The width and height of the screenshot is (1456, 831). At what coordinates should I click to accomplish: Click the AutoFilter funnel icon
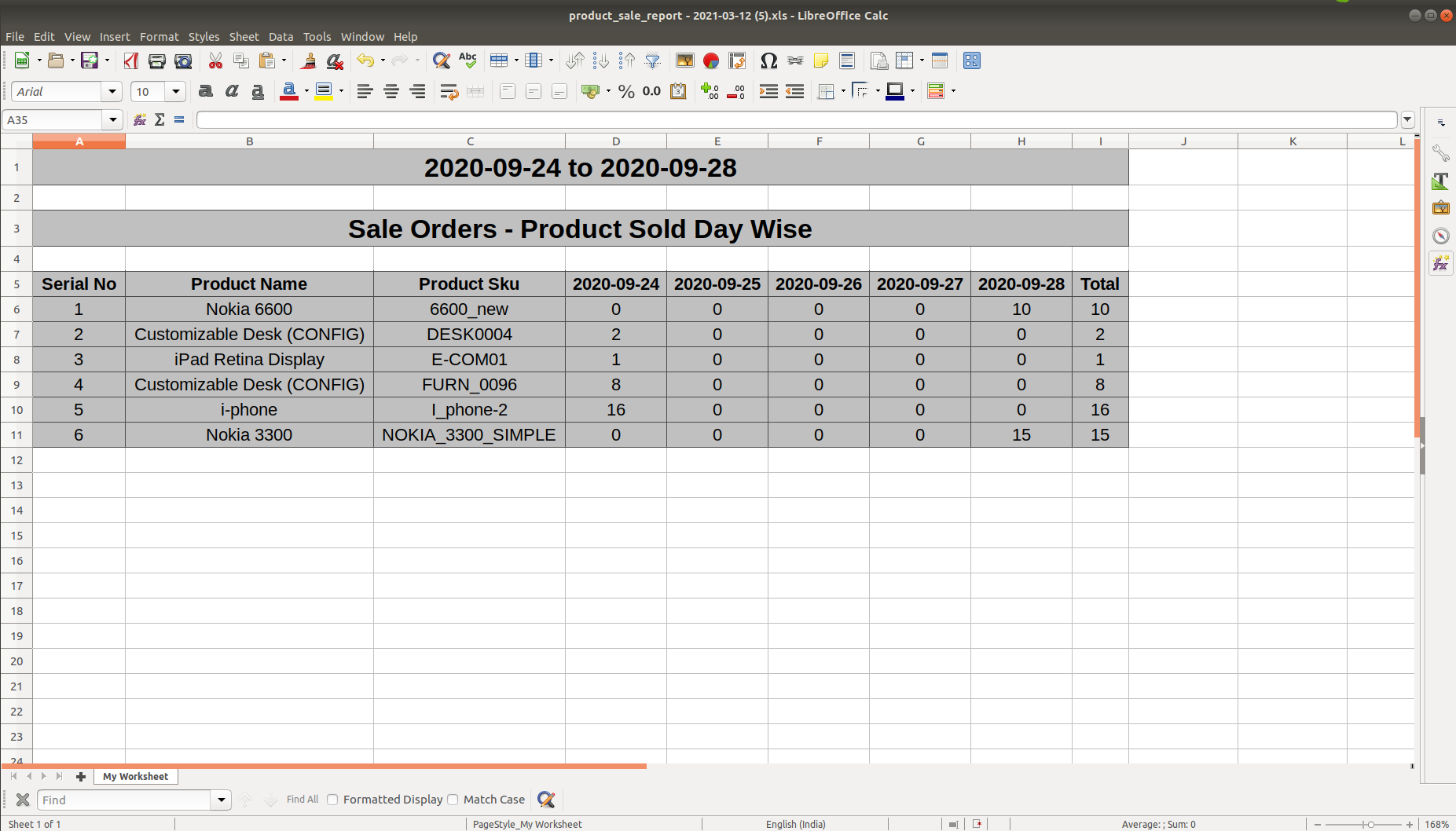653,60
